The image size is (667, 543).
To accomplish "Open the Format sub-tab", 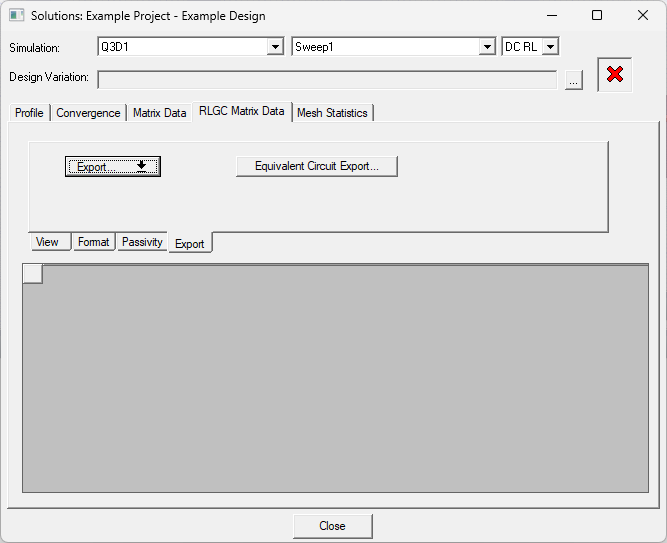I will pyautogui.click(x=94, y=242).
